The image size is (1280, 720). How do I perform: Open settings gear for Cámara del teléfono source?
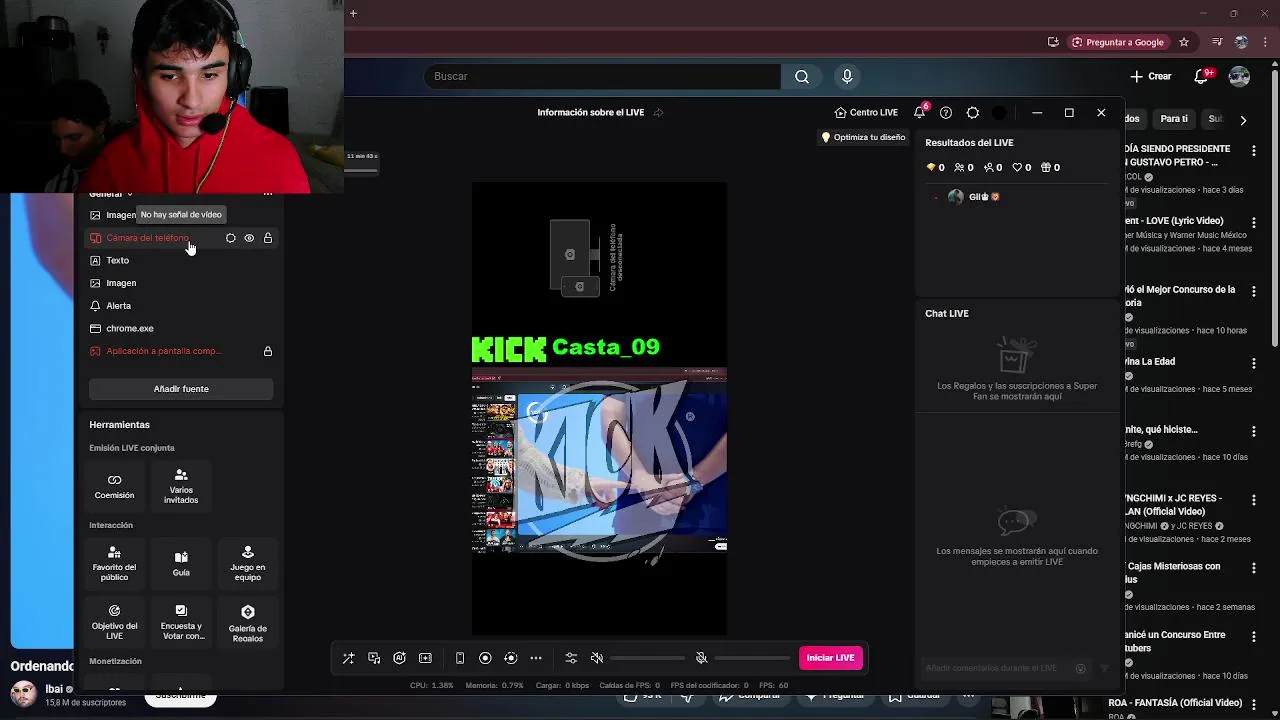point(230,238)
